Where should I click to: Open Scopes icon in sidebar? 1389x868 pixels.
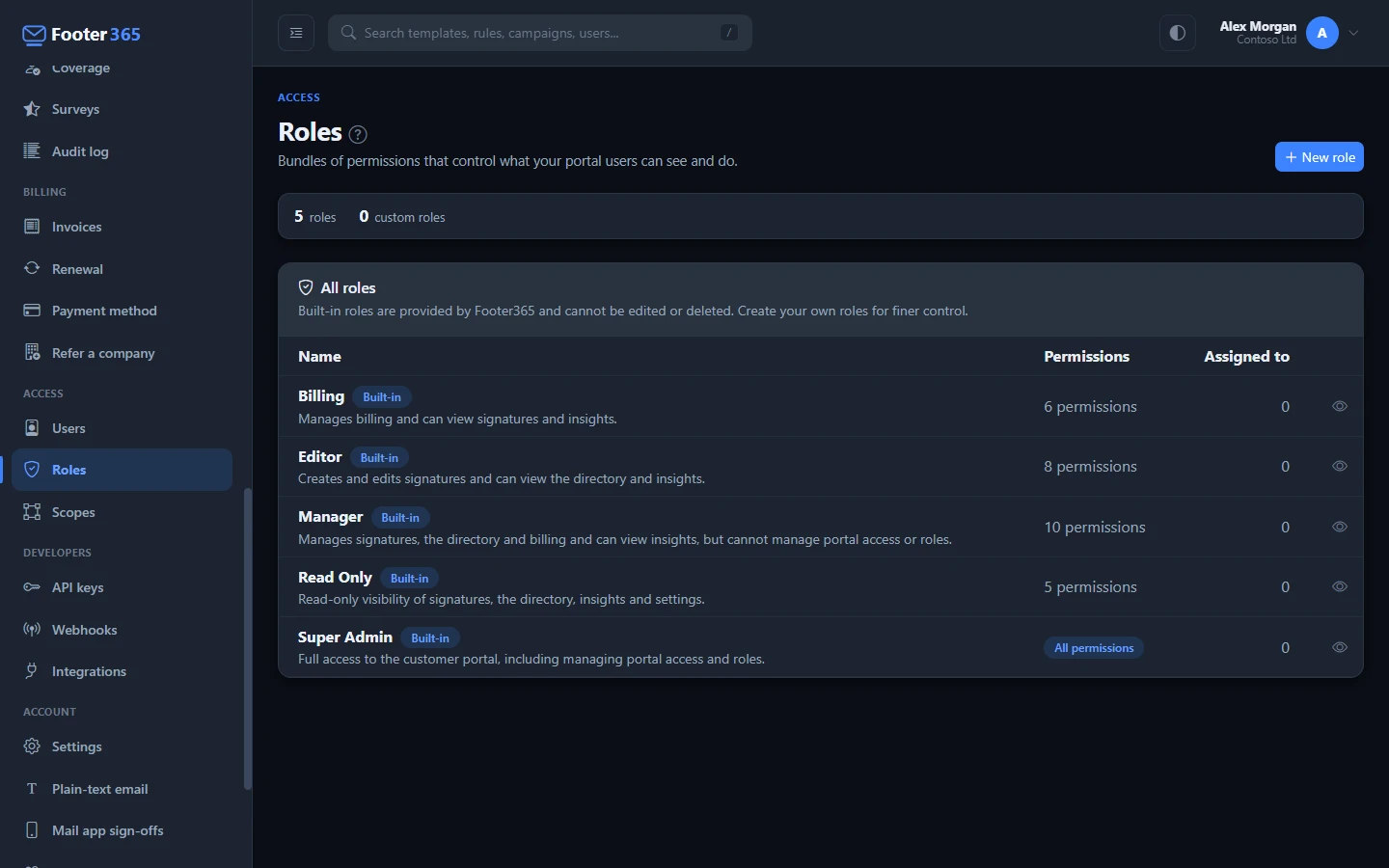pos(32,511)
